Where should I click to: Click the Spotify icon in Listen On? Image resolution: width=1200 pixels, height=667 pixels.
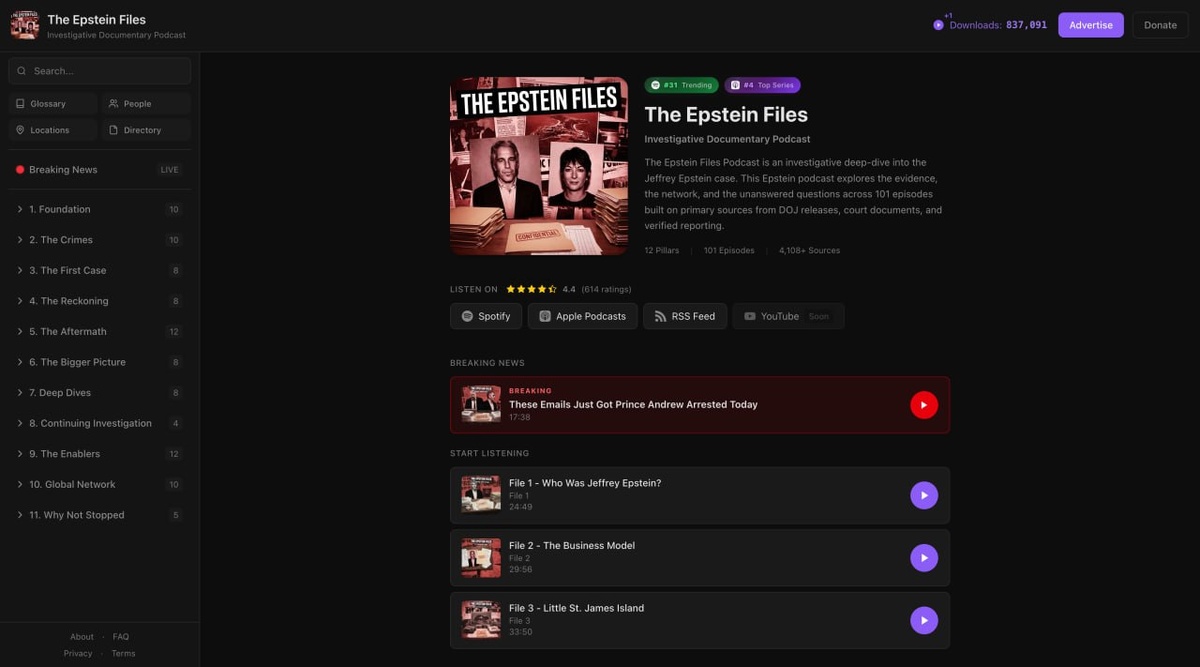pyautogui.click(x=467, y=316)
